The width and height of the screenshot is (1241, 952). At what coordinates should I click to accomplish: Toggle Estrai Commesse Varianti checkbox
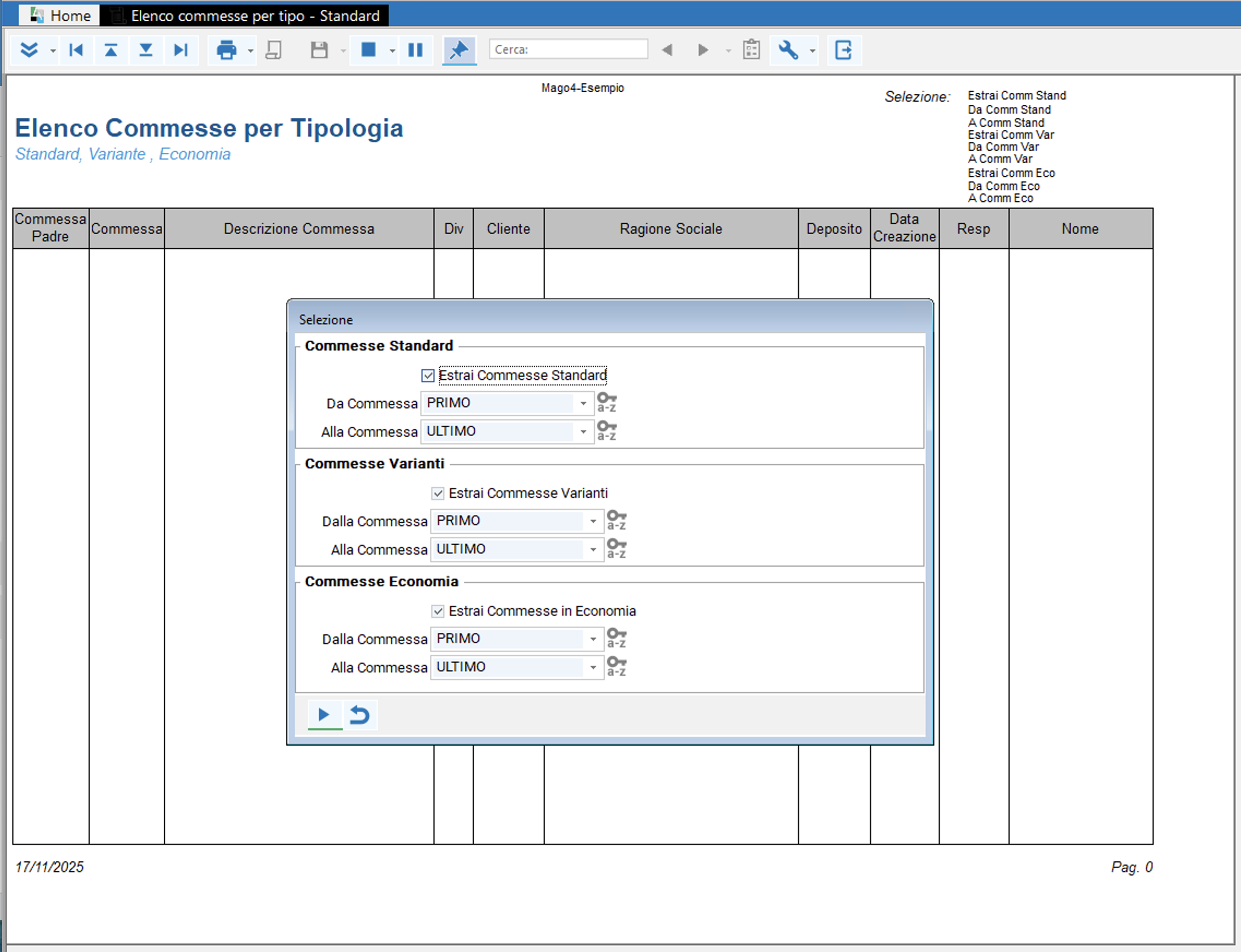click(438, 493)
